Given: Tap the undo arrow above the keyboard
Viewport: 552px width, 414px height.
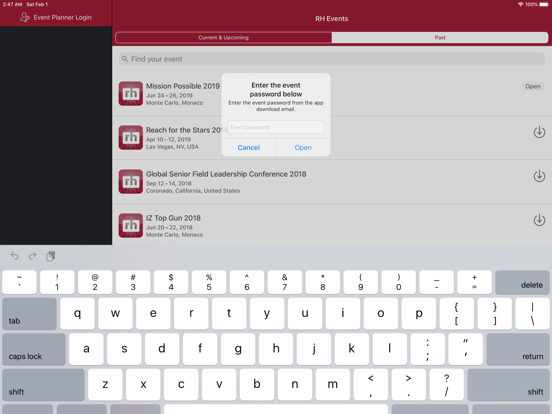Looking at the screenshot, I should click(x=14, y=256).
